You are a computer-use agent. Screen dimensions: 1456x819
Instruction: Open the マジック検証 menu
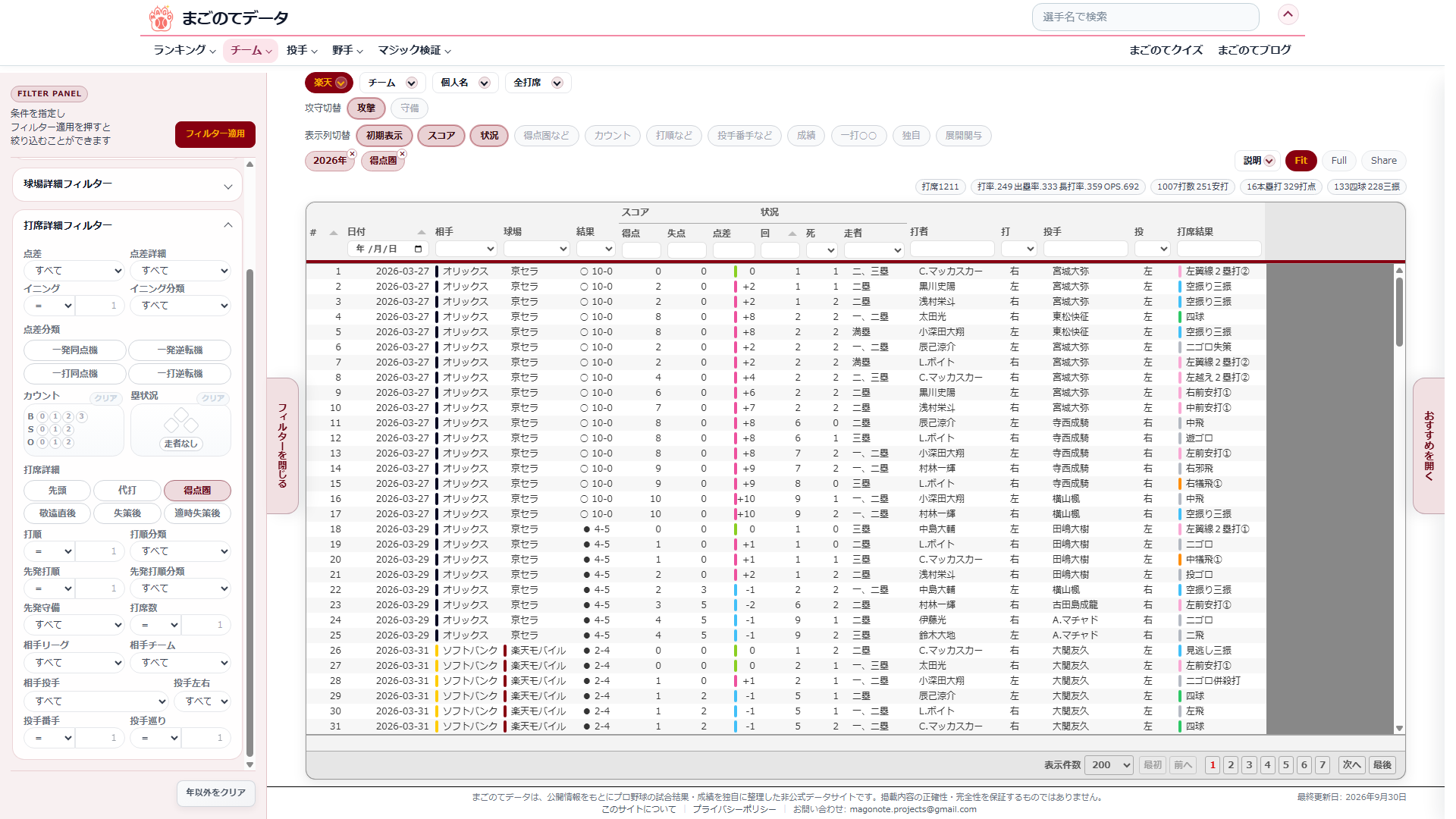pyautogui.click(x=415, y=50)
